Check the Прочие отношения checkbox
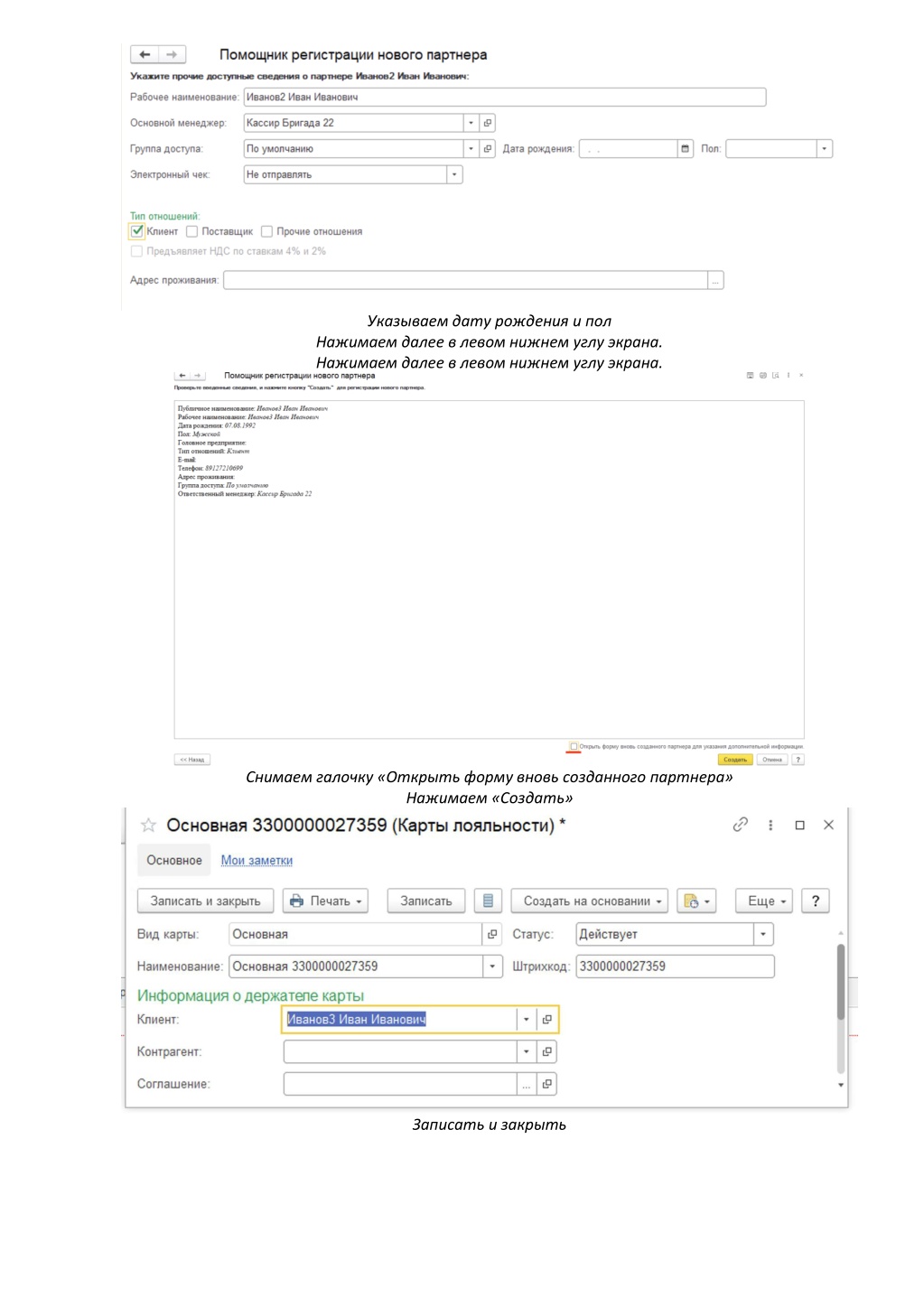The height and width of the screenshot is (1307, 924). (x=266, y=231)
